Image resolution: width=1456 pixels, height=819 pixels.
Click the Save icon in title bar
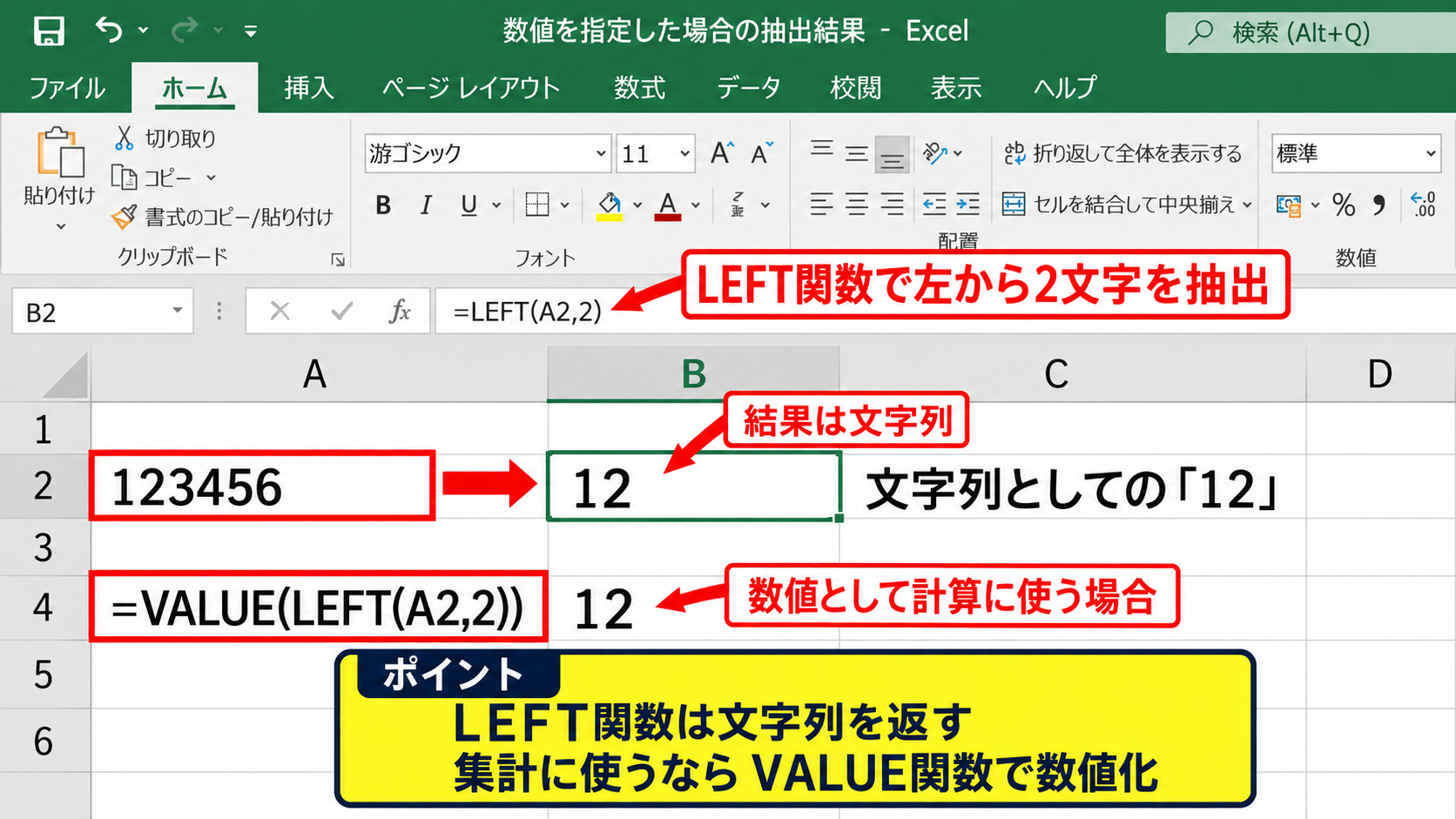tap(49, 31)
